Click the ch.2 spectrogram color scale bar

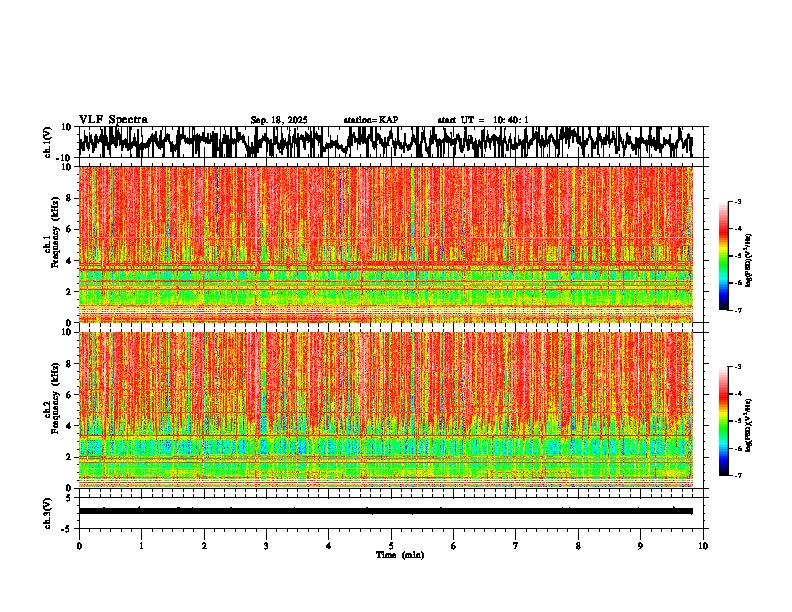coord(724,421)
